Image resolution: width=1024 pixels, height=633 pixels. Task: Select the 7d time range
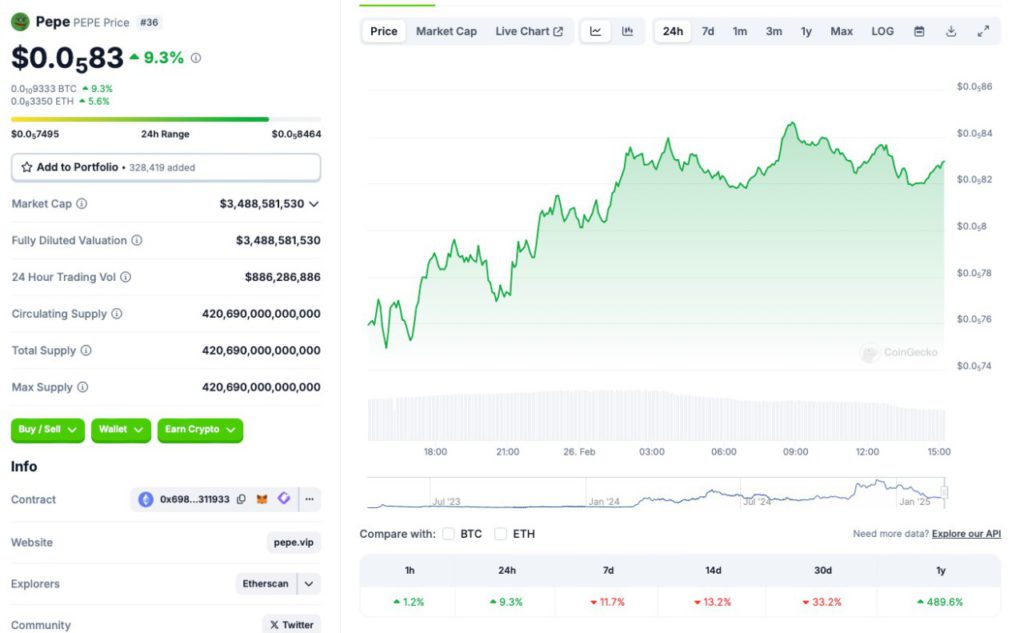point(708,31)
